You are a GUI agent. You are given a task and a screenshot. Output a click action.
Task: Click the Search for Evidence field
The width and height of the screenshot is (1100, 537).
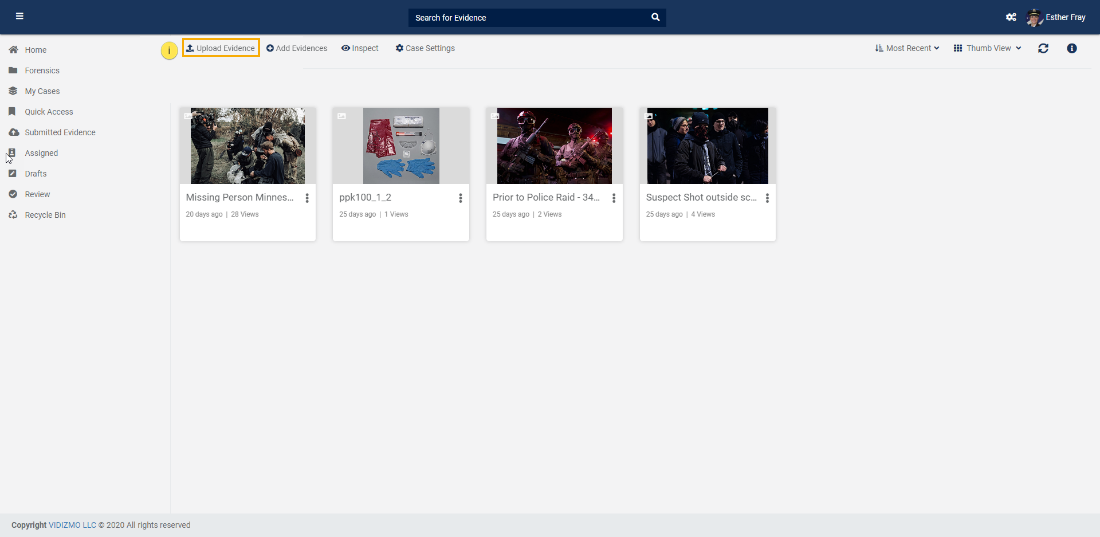pyautogui.click(x=528, y=18)
